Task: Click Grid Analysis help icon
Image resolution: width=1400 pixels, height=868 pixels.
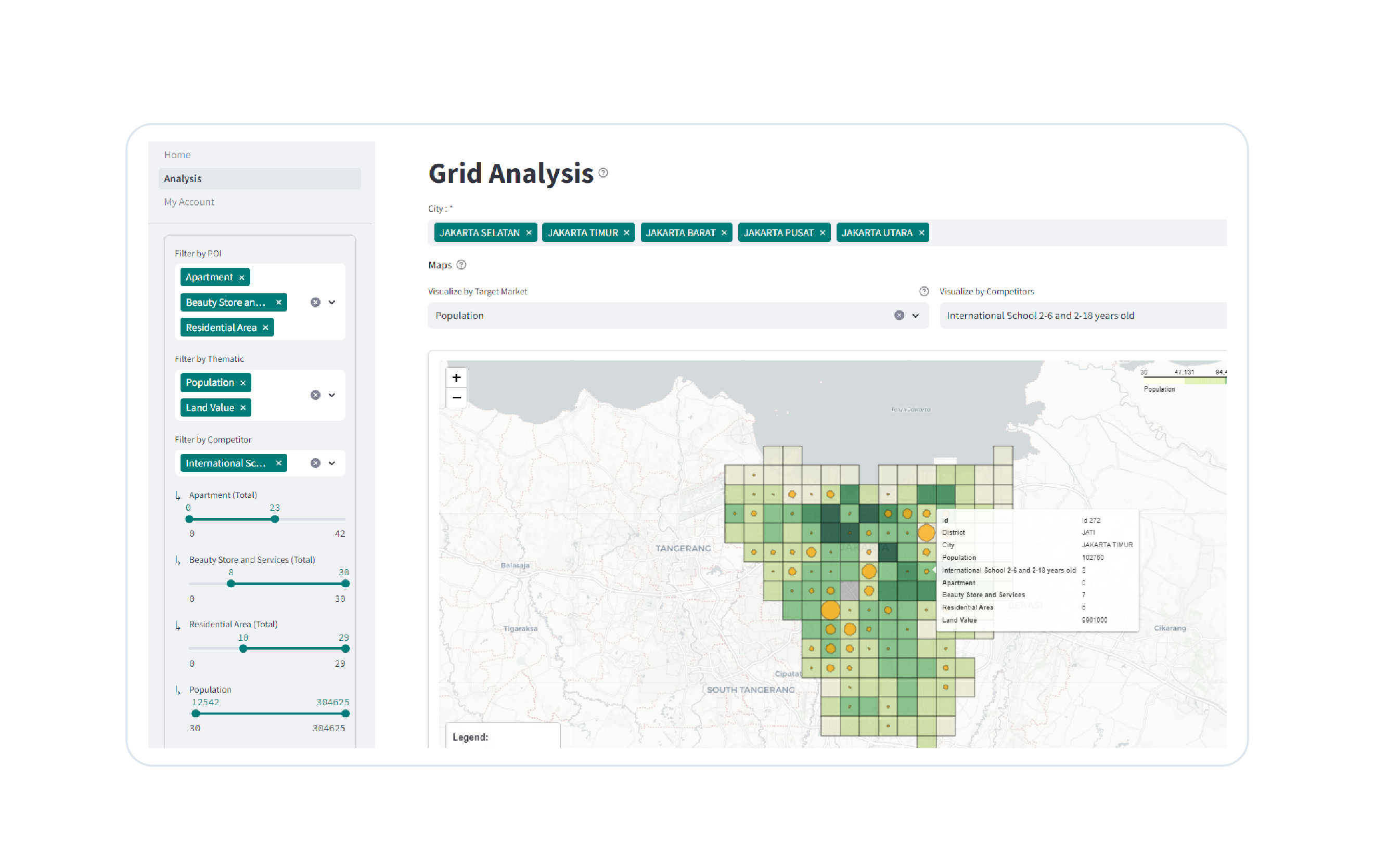Action: [x=603, y=172]
